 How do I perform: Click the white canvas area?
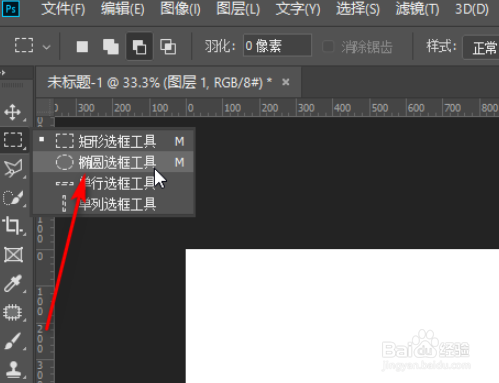coord(342,316)
